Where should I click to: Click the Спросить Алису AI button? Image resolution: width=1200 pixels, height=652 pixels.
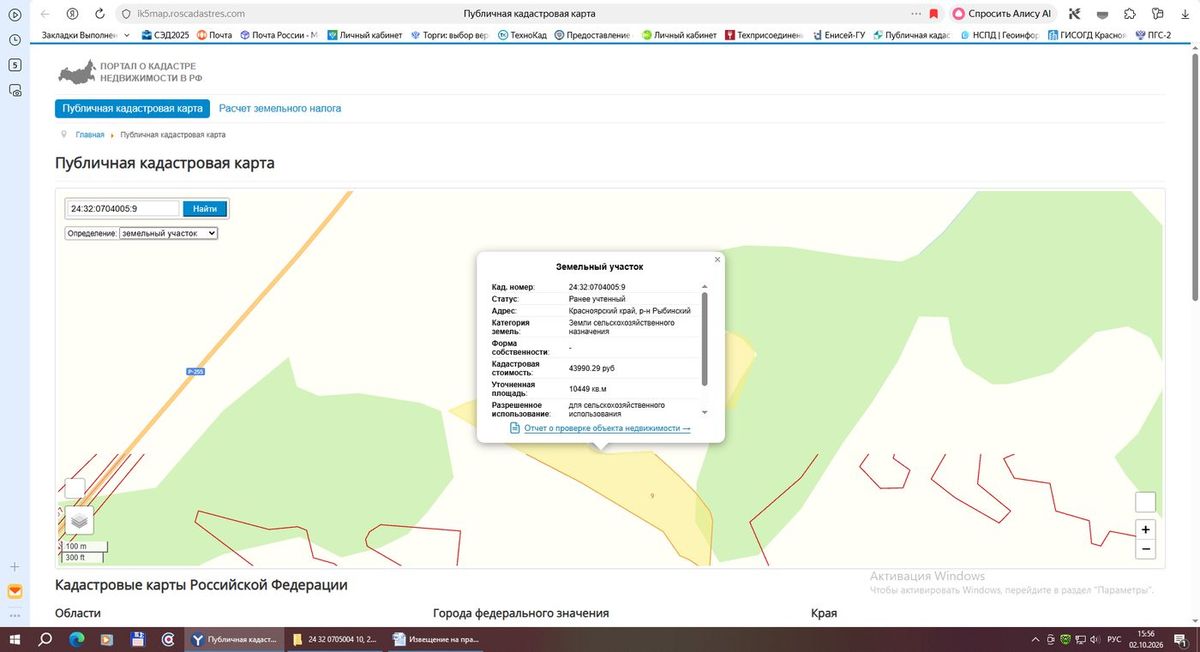[1002, 14]
